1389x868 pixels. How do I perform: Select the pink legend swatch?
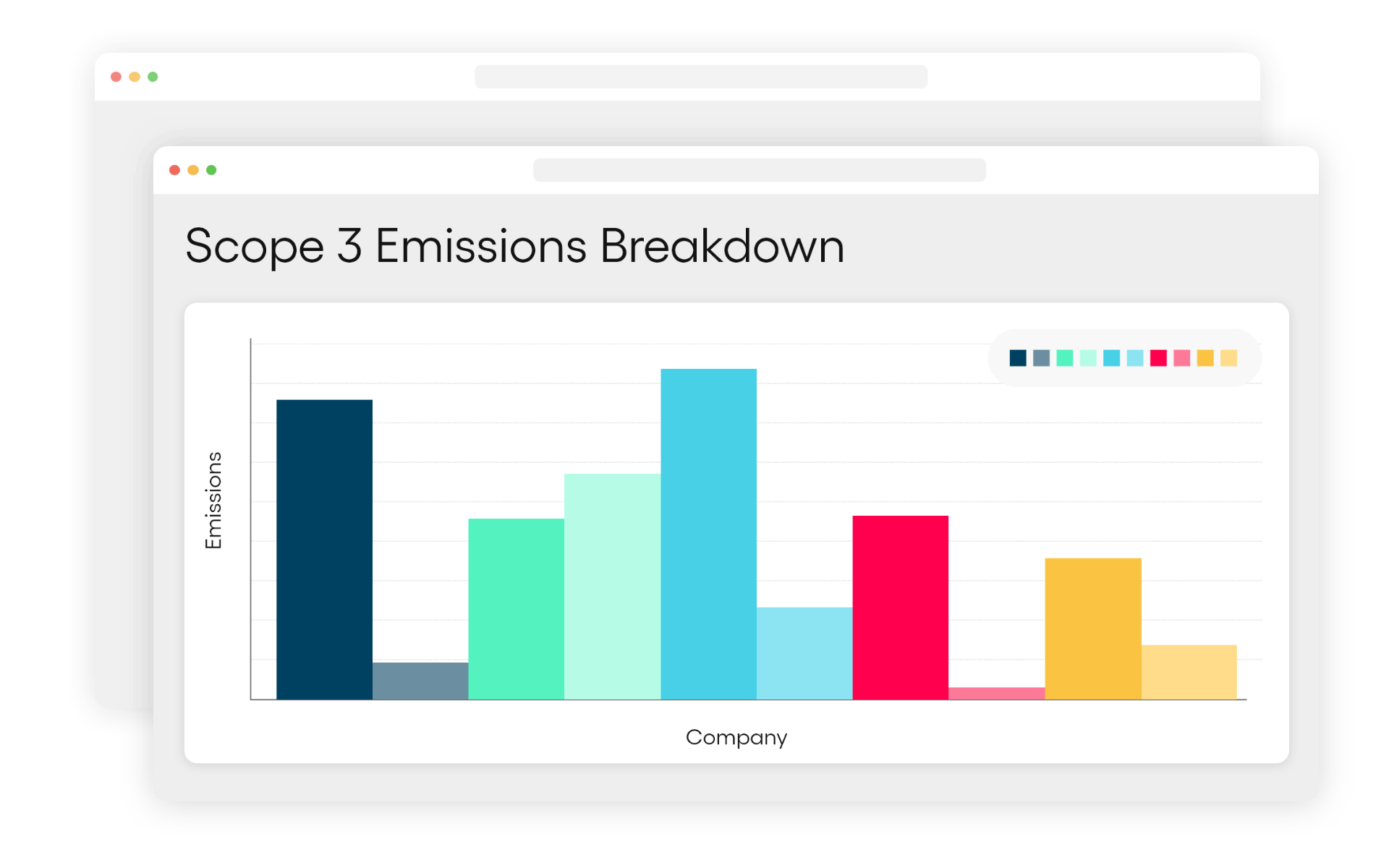1181,358
